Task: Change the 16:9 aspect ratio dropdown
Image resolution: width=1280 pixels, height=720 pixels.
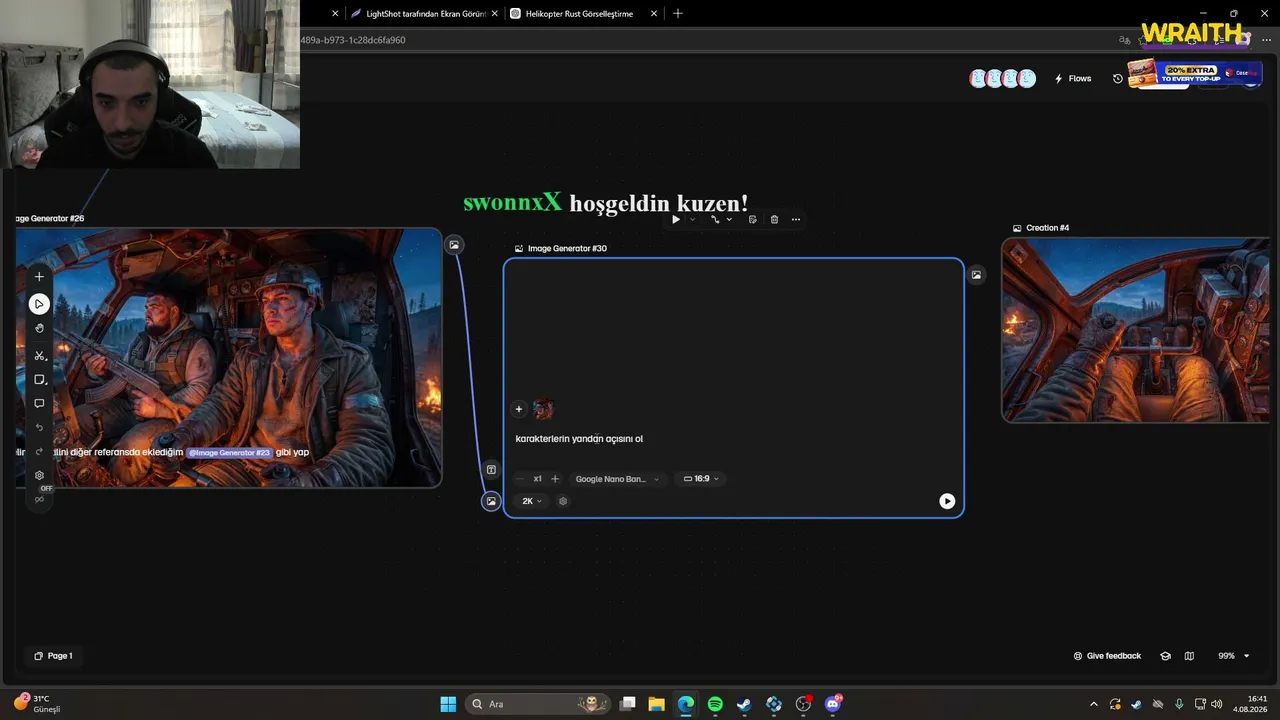Action: (x=701, y=479)
